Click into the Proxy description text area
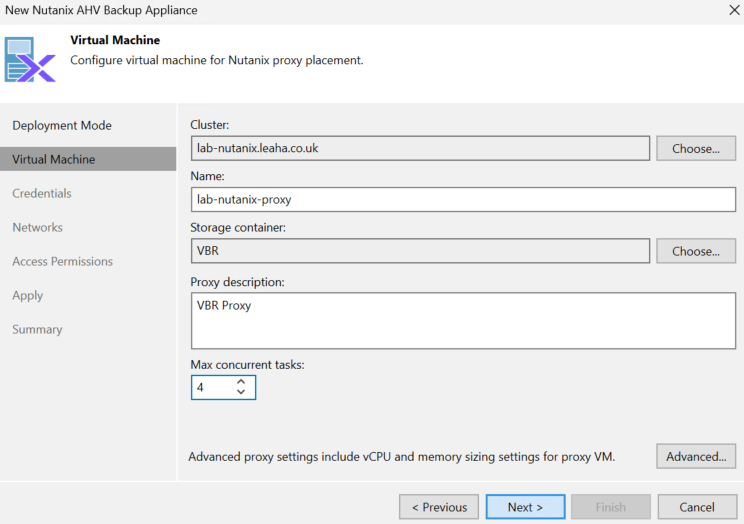744x524 pixels. click(463, 321)
